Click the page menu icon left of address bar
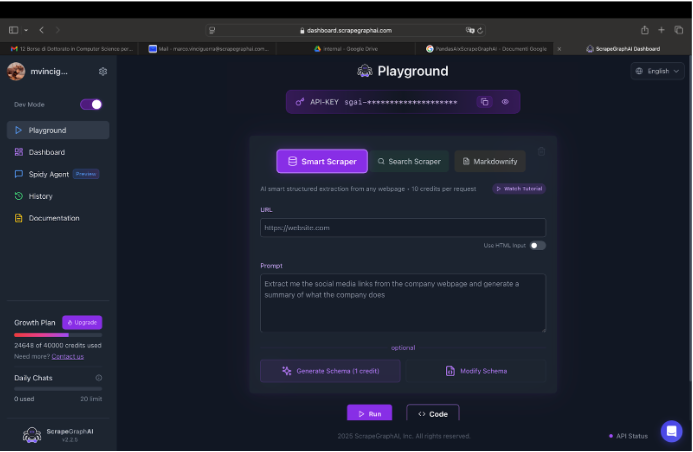This screenshot has width=693, height=452. click(x=212, y=30)
